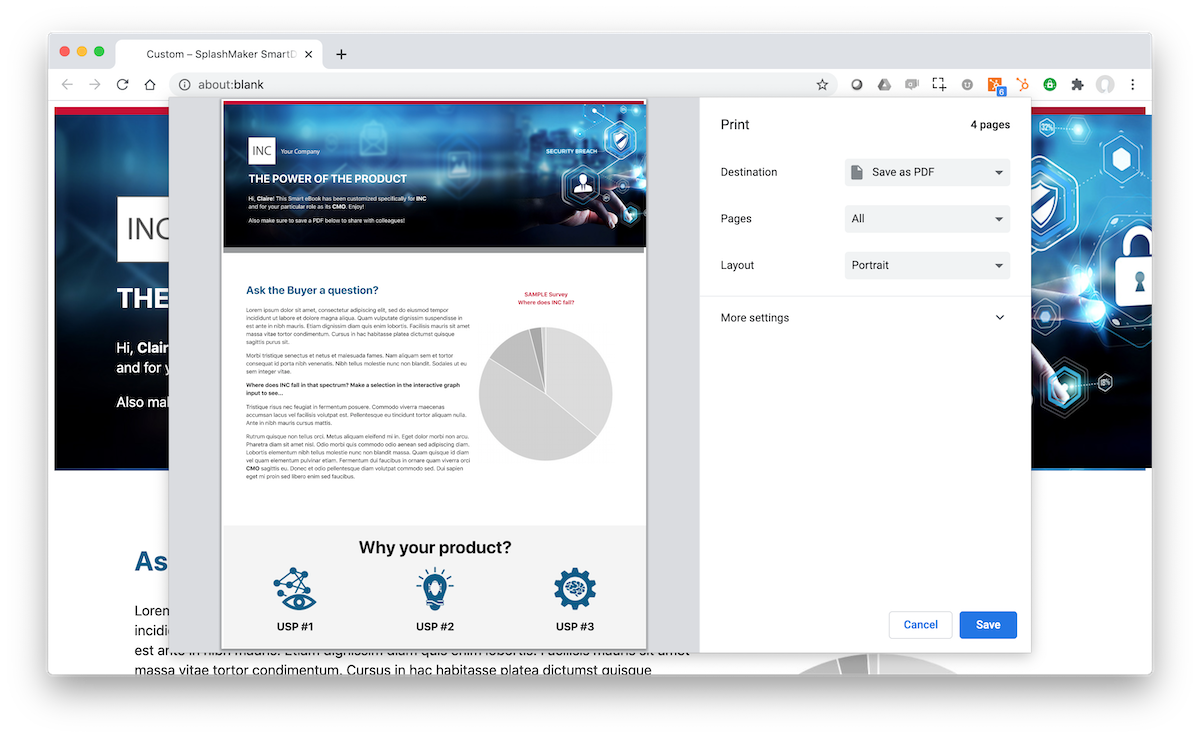Reload the page with the refresh icon
Image resolution: width=1200 pixels, height=738 pixels.
[123, 85]
